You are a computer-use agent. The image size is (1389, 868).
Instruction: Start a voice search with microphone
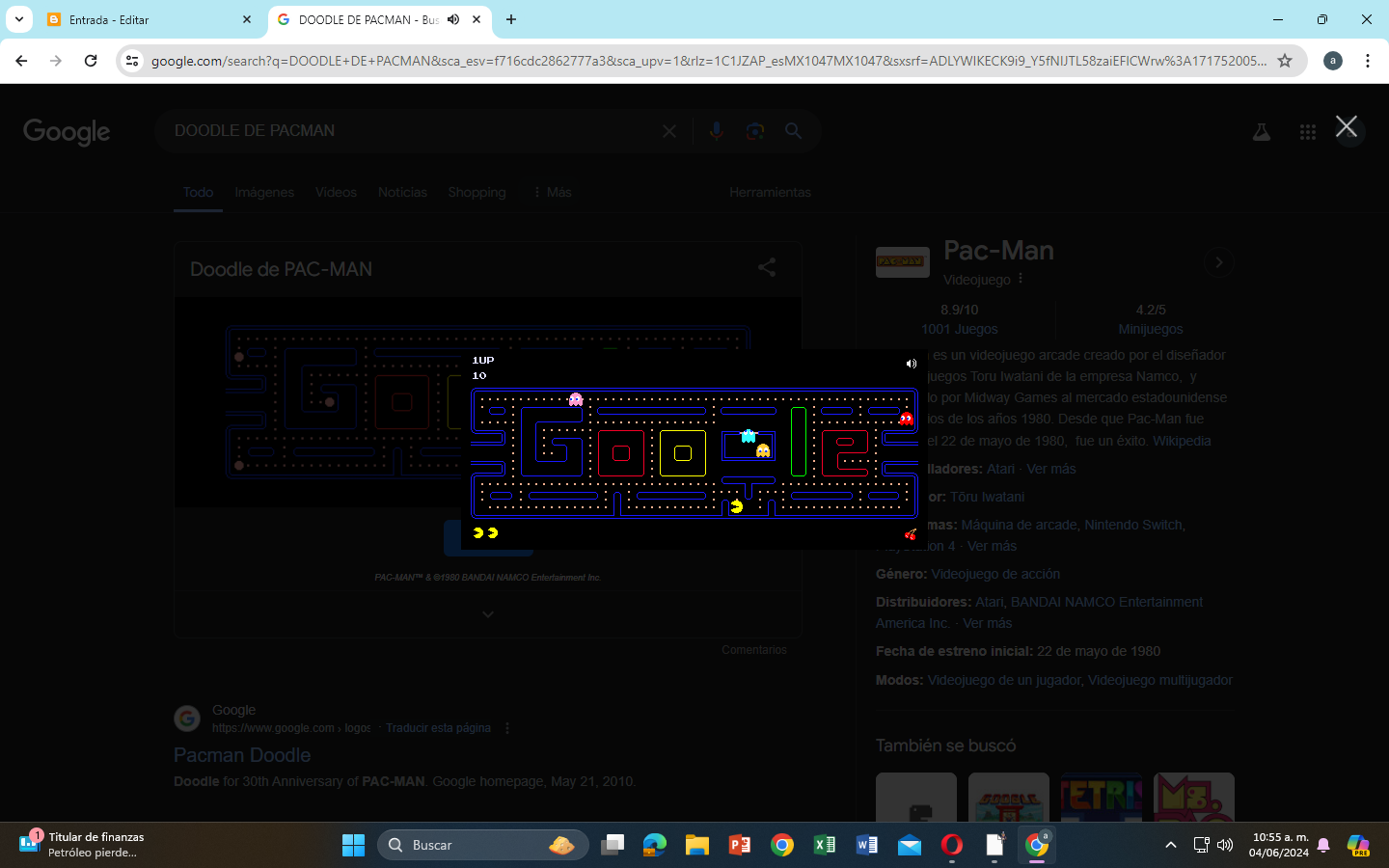coord(716,131)
